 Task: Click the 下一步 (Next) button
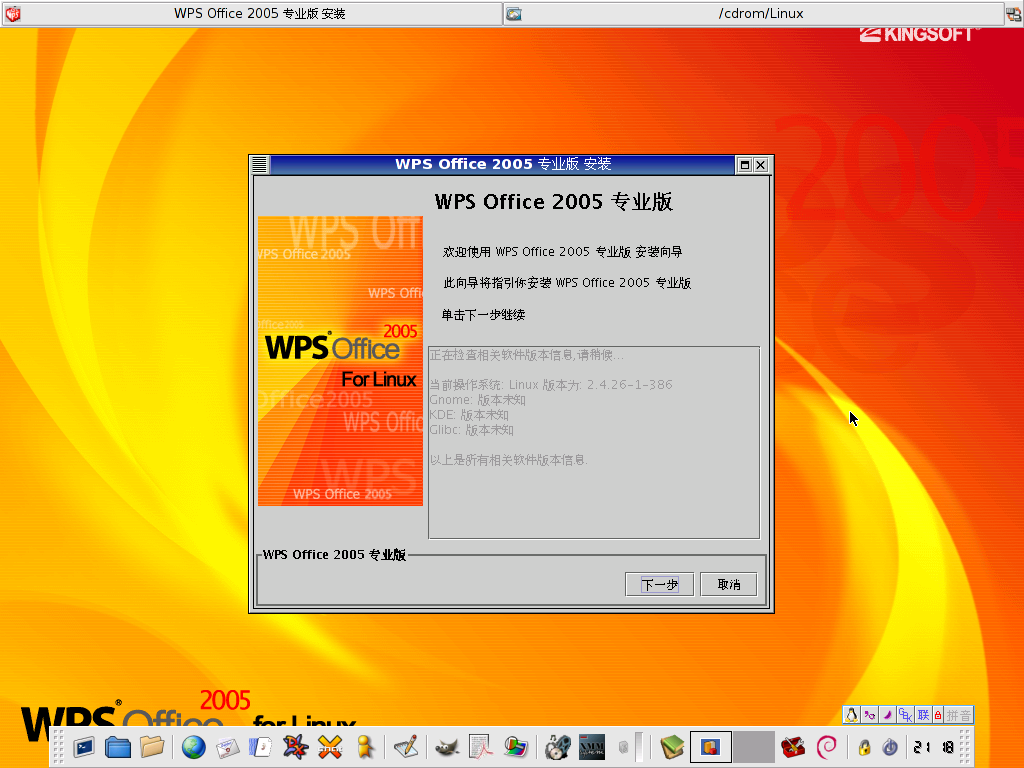[659, 584]
